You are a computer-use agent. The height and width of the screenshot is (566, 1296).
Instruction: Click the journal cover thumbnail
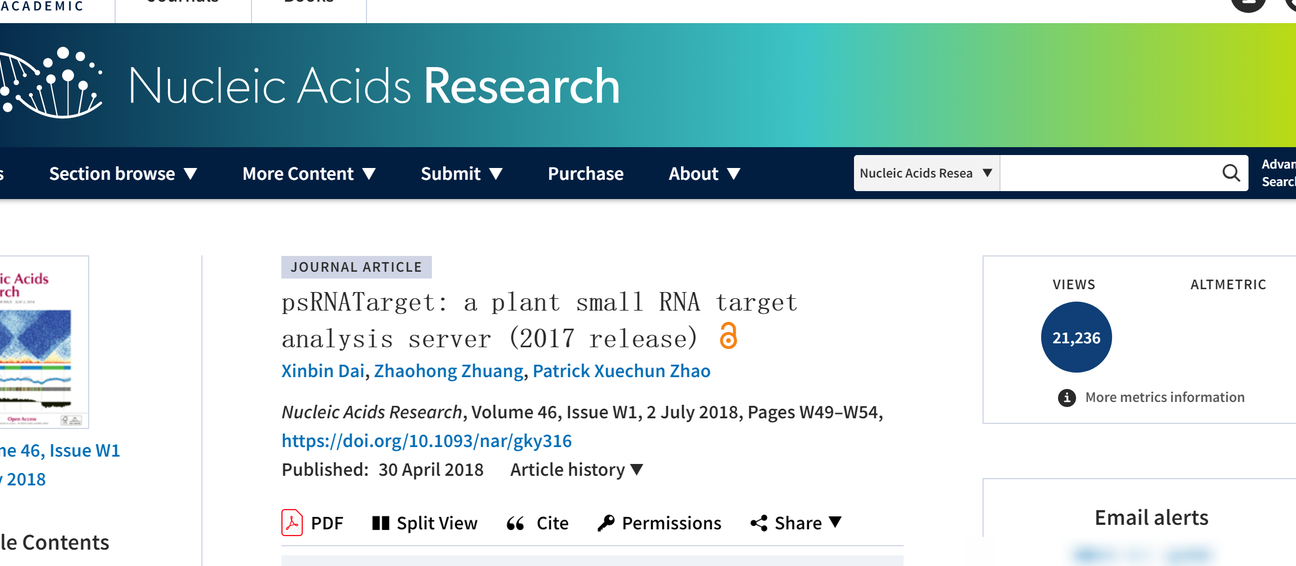click(44, 342)
